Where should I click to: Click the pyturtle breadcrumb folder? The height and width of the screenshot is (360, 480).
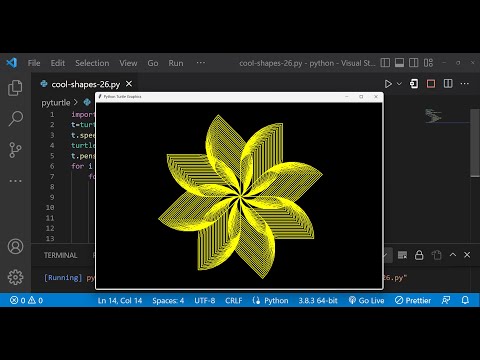point(56,103)
